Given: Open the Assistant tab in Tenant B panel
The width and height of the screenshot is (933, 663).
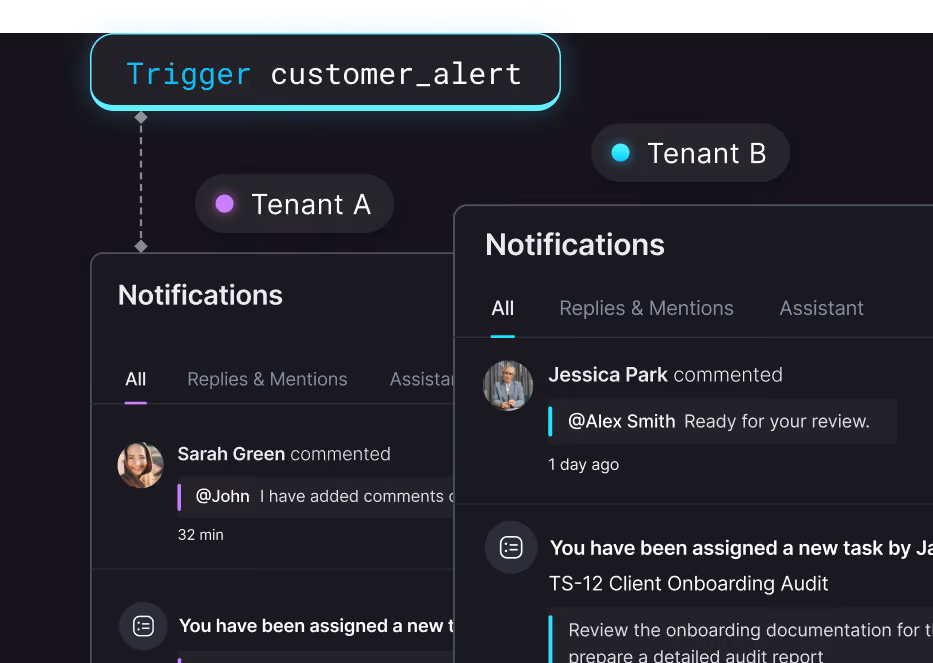Looking at the screenshot, I should pyautogui.click(x=821, y=308).
